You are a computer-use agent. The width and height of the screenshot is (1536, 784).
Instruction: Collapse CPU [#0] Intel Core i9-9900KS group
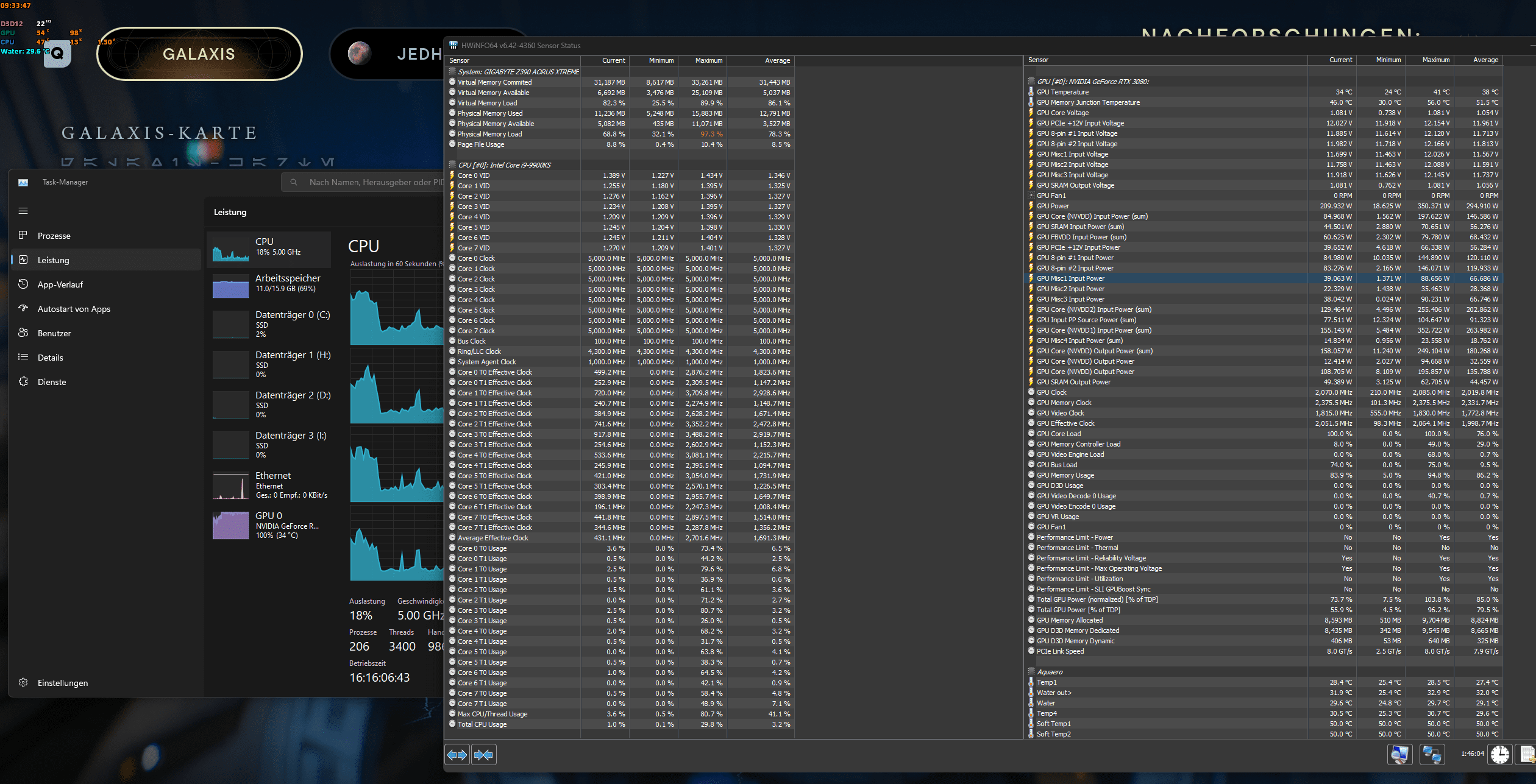[452, 164]
